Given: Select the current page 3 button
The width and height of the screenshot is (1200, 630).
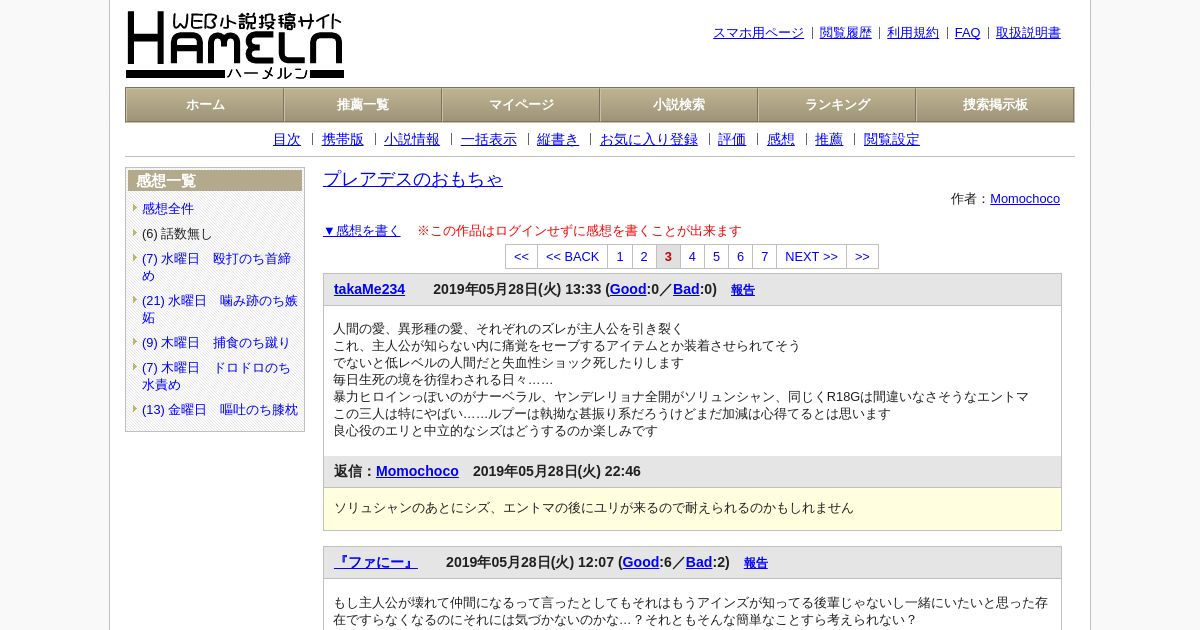Looking at the screenshot, I should 668,257.
